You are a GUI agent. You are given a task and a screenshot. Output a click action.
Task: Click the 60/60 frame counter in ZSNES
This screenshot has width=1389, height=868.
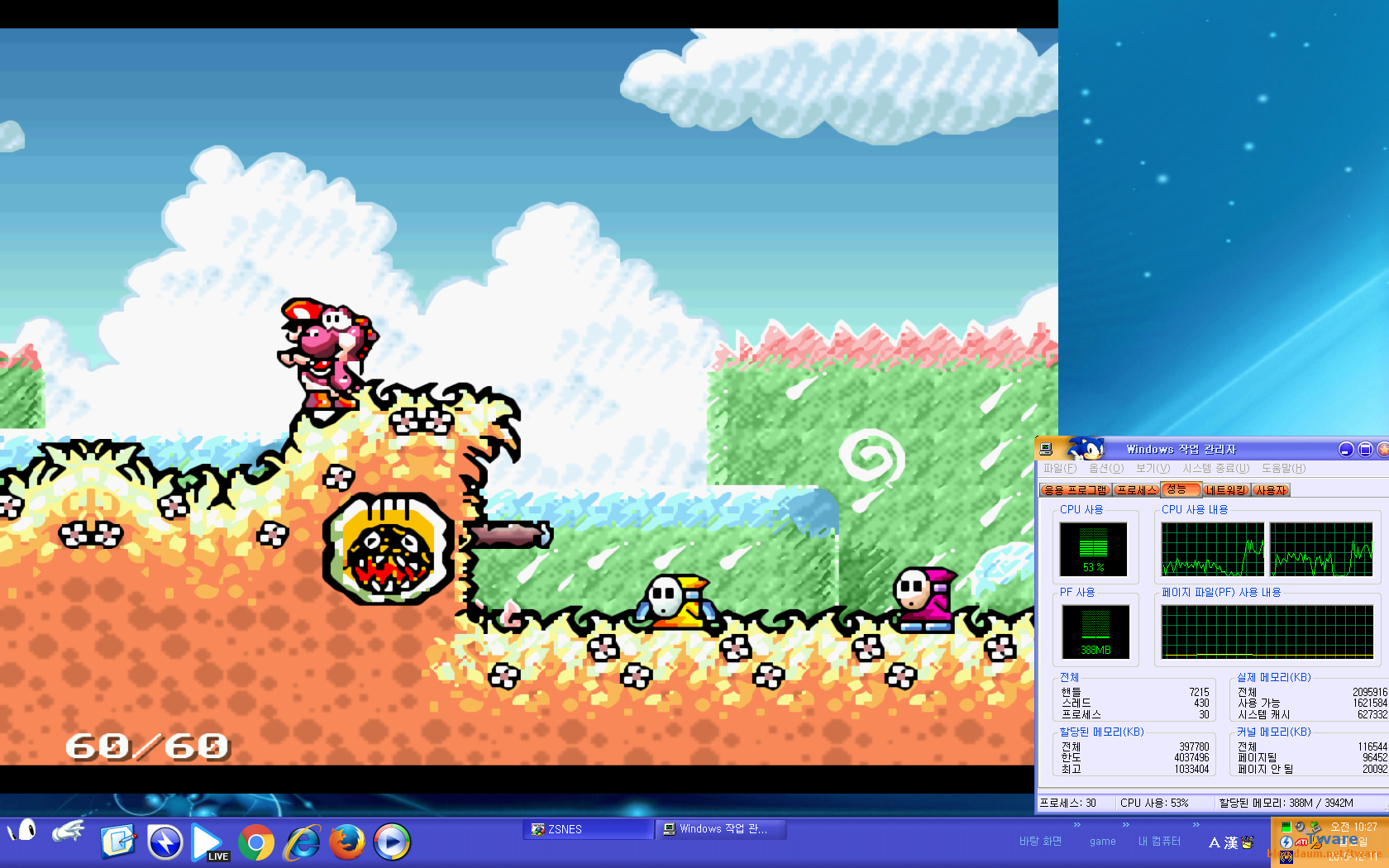point(147,746)
